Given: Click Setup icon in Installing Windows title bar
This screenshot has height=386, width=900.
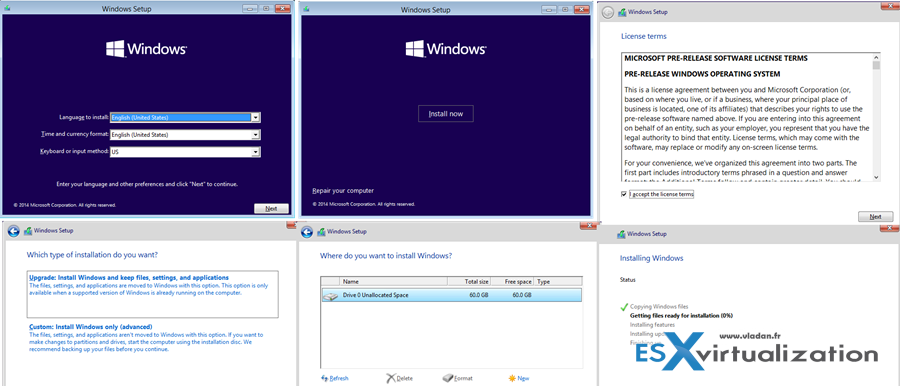Looking at the screenshot, I should [x=622, y=234].
